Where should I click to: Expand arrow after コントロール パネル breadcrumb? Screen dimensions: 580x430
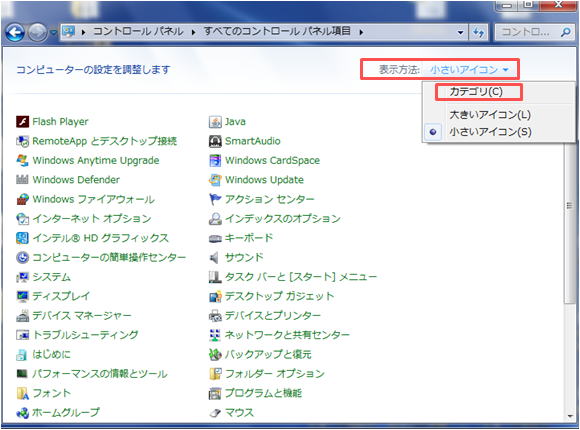pos(193,32)
